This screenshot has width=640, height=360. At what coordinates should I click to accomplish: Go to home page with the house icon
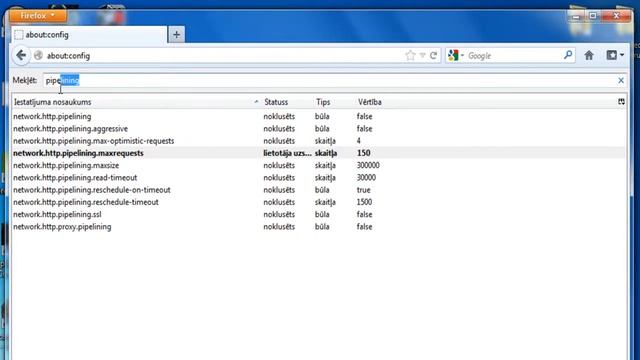pos(589,55)
